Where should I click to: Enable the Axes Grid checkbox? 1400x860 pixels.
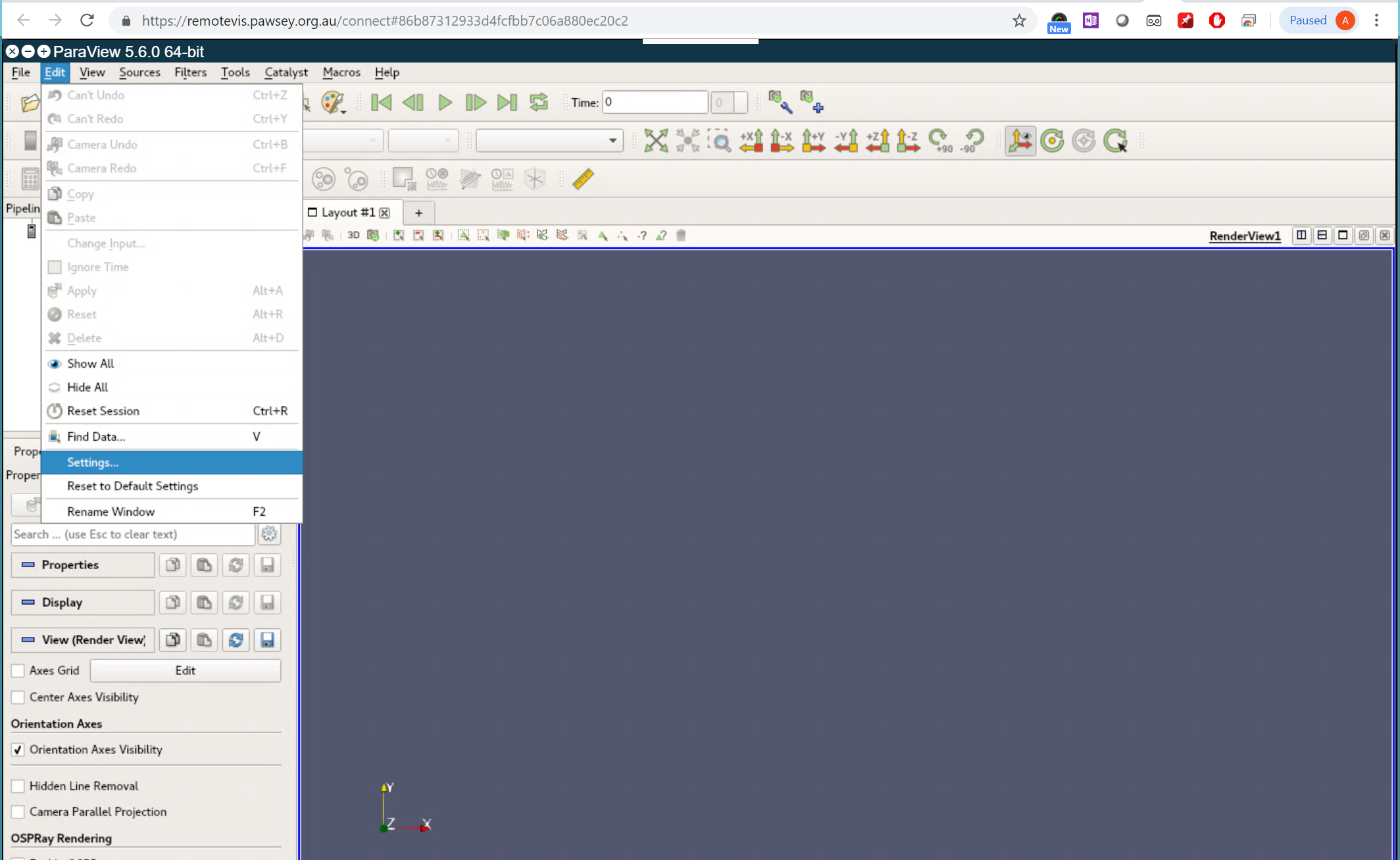(x=18, y=670)
